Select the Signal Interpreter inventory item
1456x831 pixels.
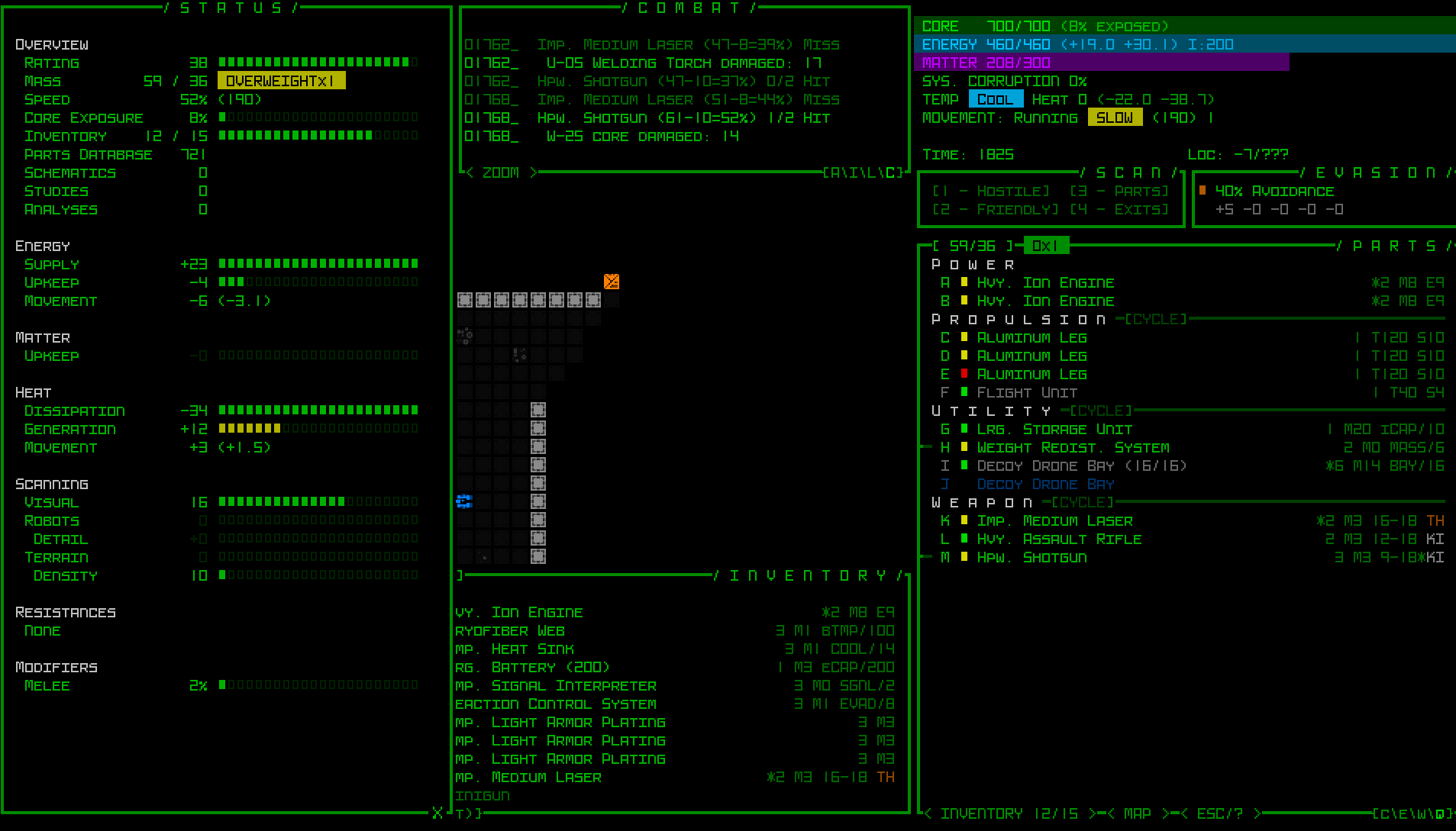coord(675,685)
